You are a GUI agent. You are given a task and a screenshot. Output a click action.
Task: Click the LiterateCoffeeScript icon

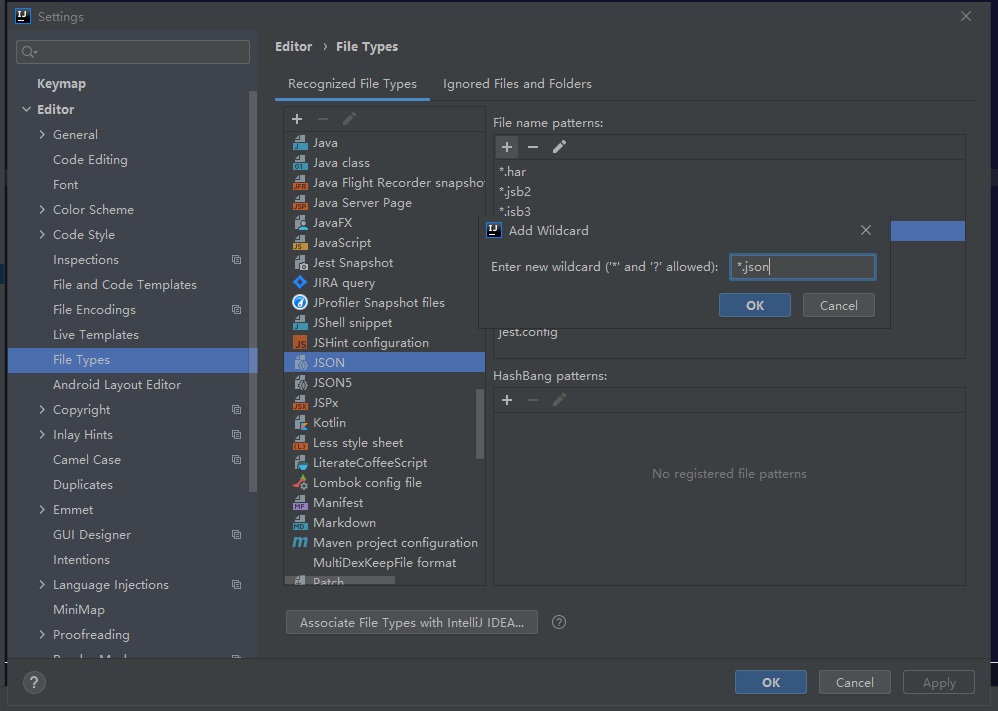(x=300, y=463)
